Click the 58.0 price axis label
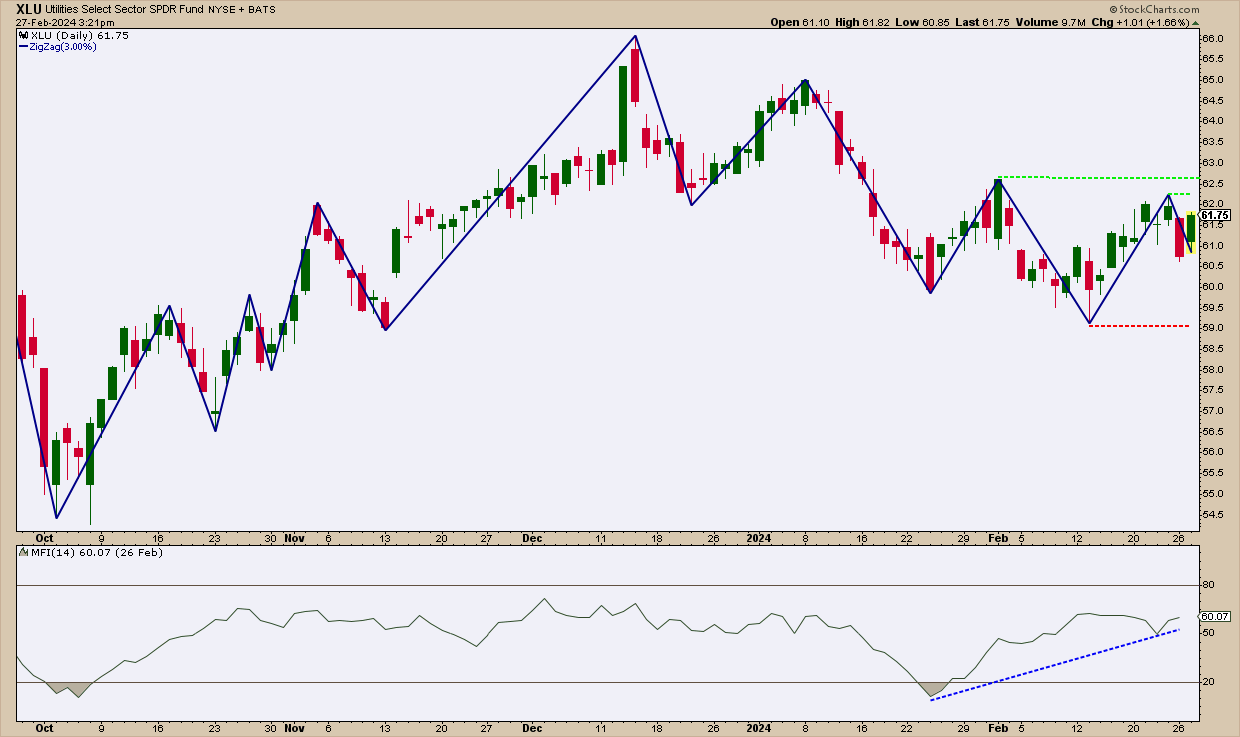This screenshot has height=737, width=1240. coord(1211,370)
